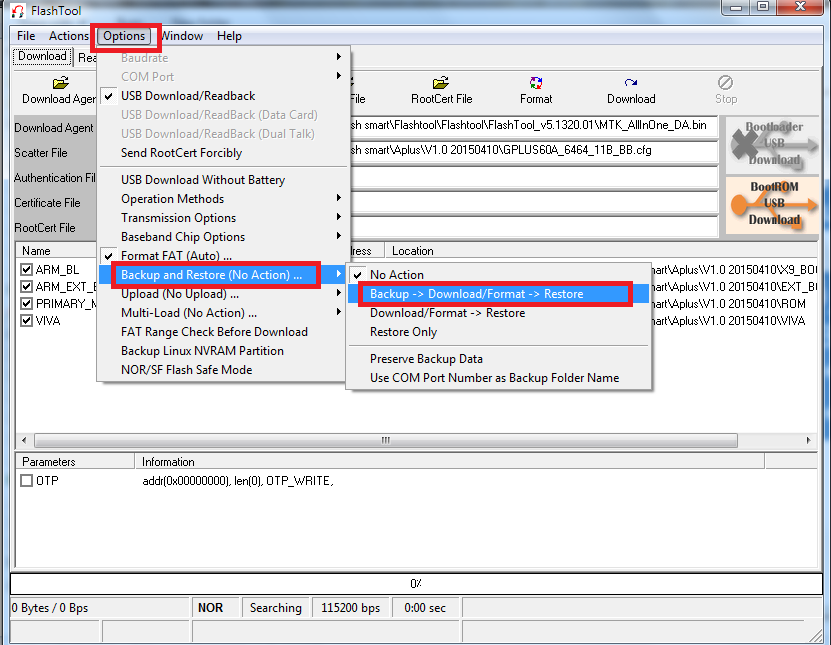Click the Format toolbar icon
Screen dimensions: 831x645
536,83
